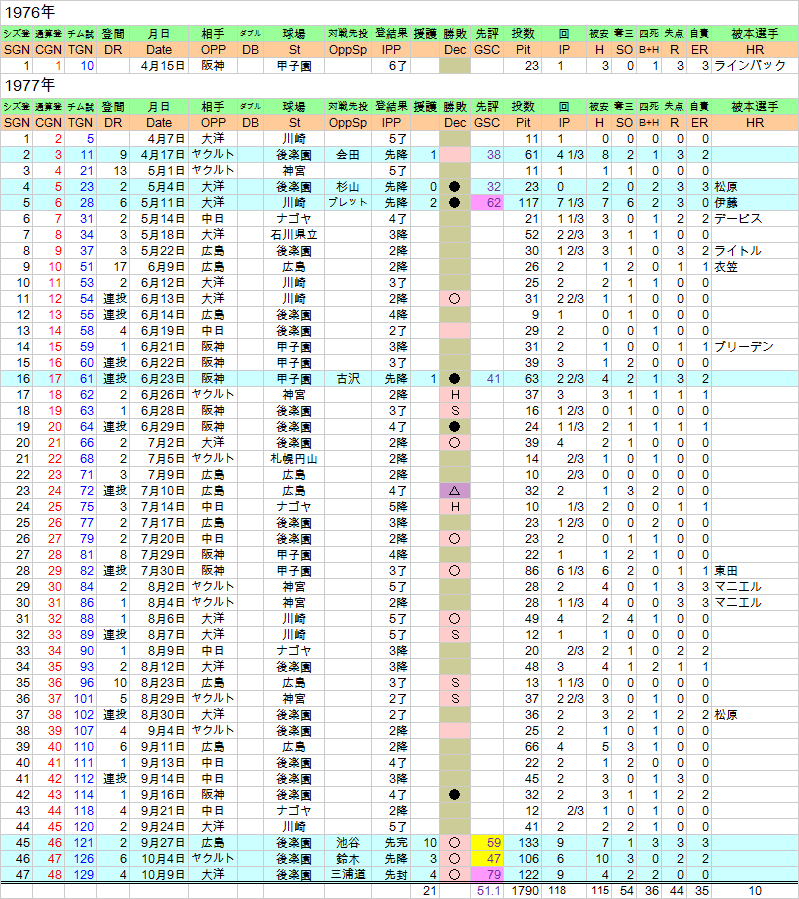Image resolution: width=799 pixels, height=899 pixels.
Task: Click the GSC header of the 1976 table
Action: [x=487, y=50]
